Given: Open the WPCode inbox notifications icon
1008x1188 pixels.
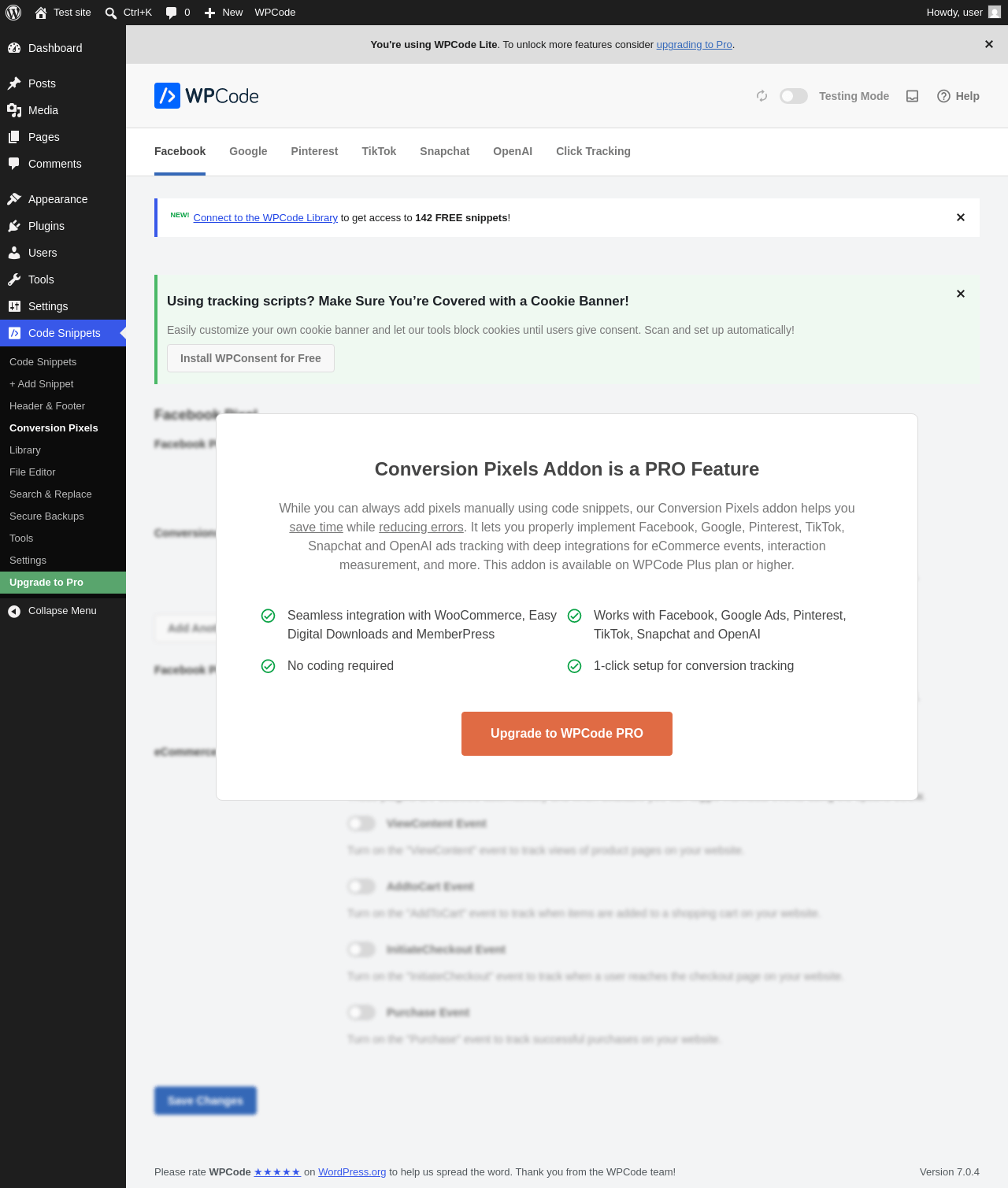Looking at the screenshot, I should 913,96.
